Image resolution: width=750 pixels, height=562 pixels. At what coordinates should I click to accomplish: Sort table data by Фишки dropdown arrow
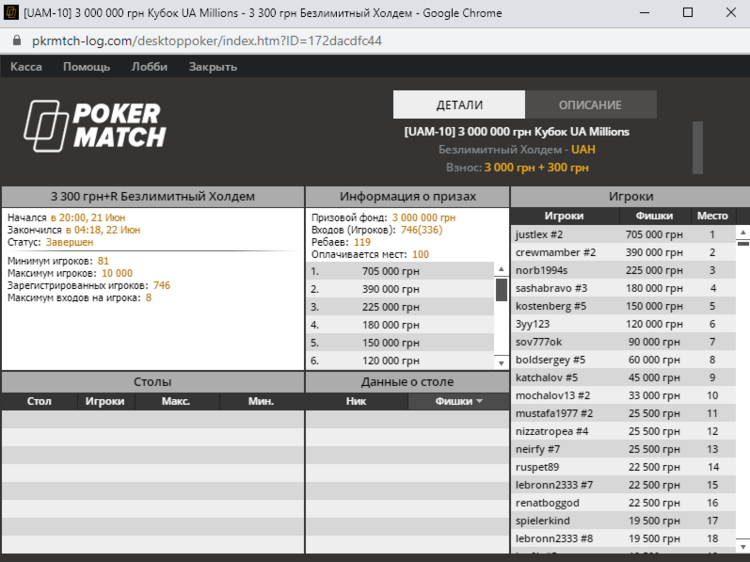(x=478, y=401)
